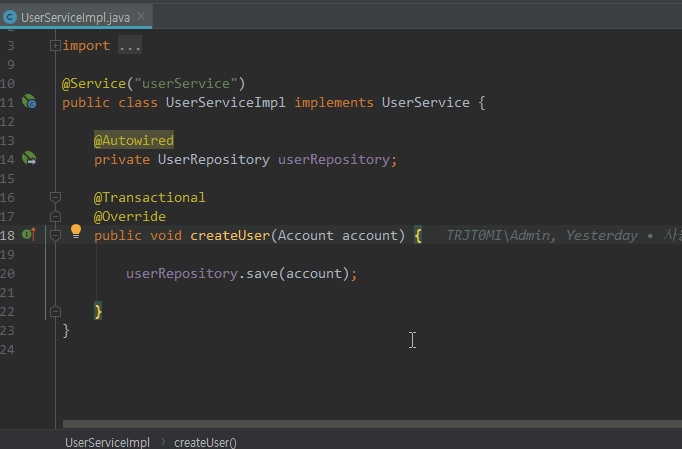The image size is (682, 449).
Task: Click the userRepository field declaration
Action: [334, 159]
